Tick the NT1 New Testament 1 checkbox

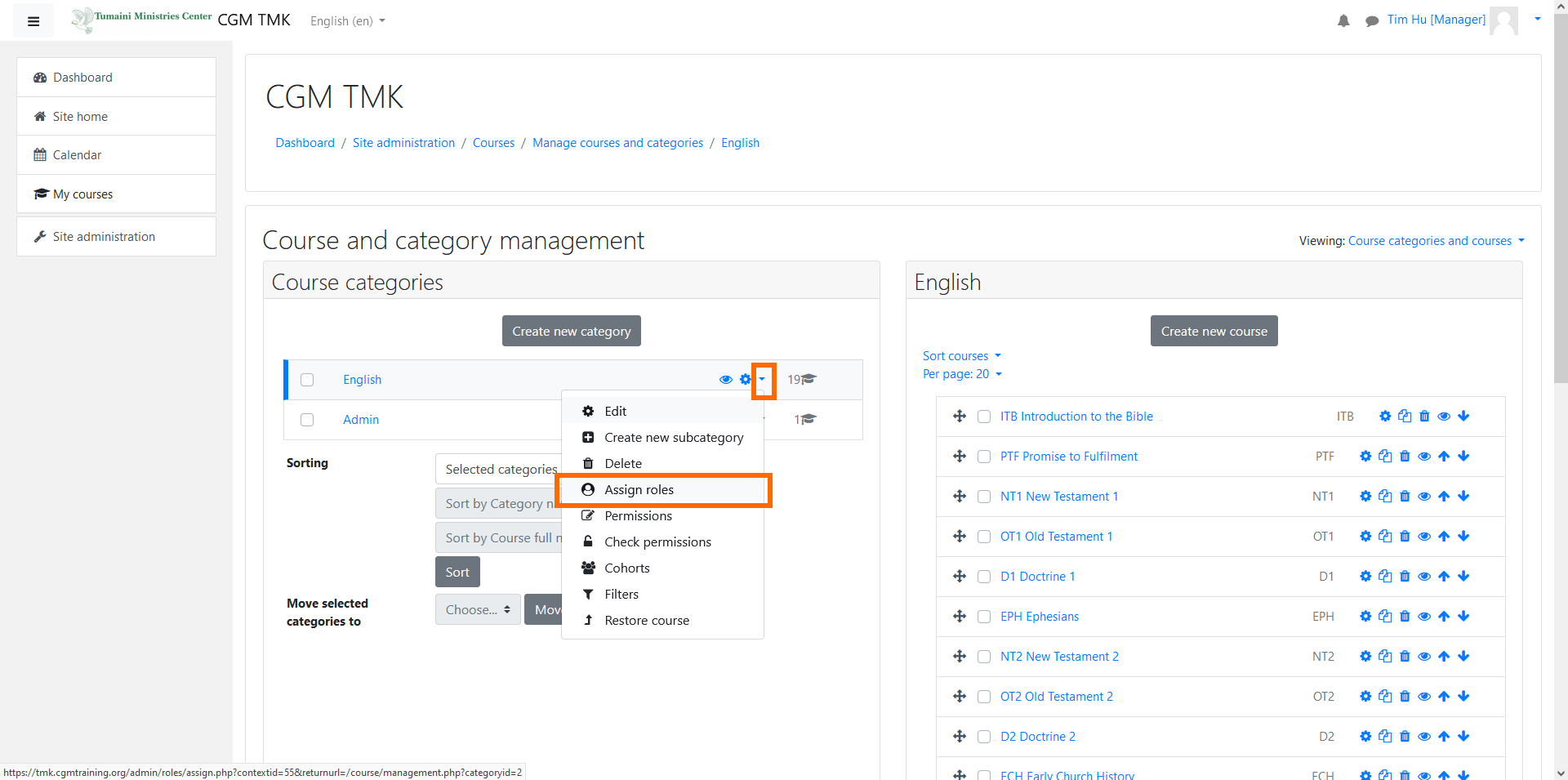pyautogui.click(x=984, y=497)
